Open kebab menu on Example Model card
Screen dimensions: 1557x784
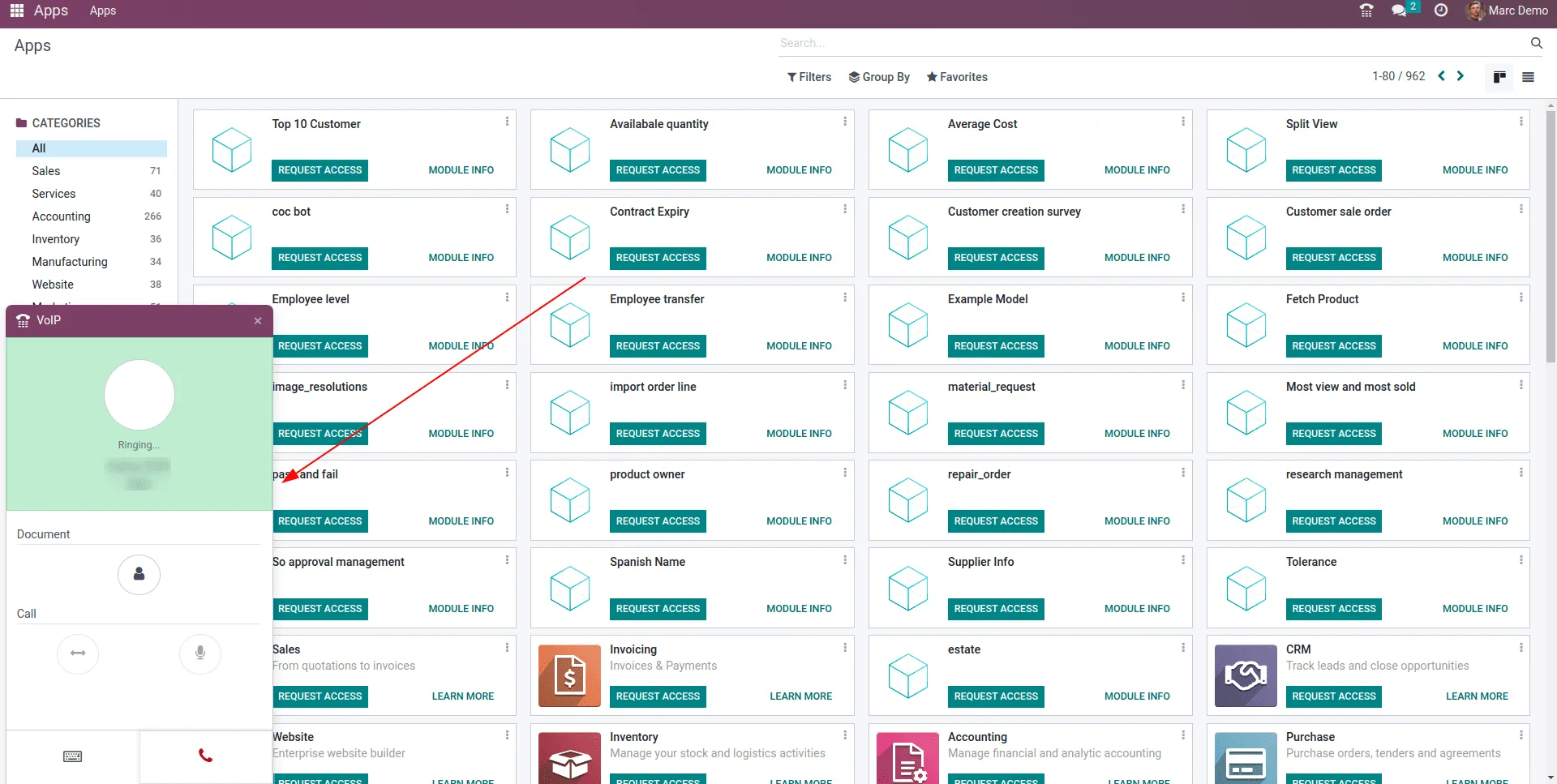[x=1183, y=298]
